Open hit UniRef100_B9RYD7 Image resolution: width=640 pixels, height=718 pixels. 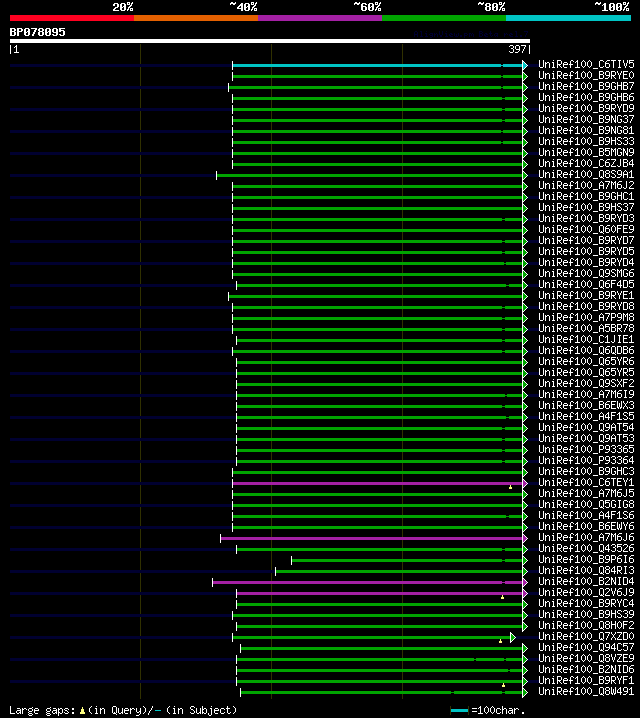(x=586, y=240)
